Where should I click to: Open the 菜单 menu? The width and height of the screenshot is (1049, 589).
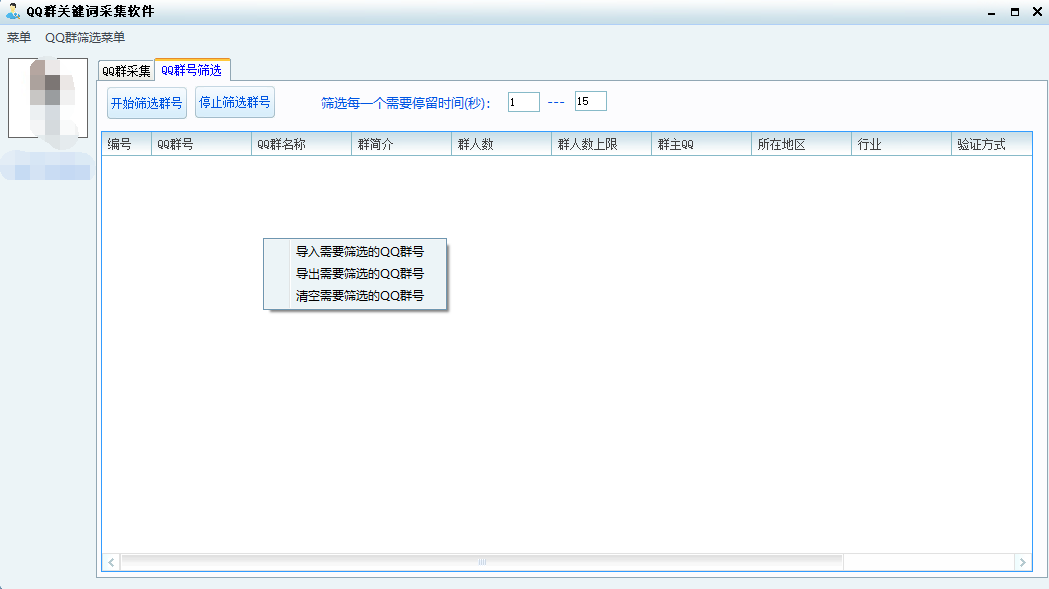[x=19, y=37]
